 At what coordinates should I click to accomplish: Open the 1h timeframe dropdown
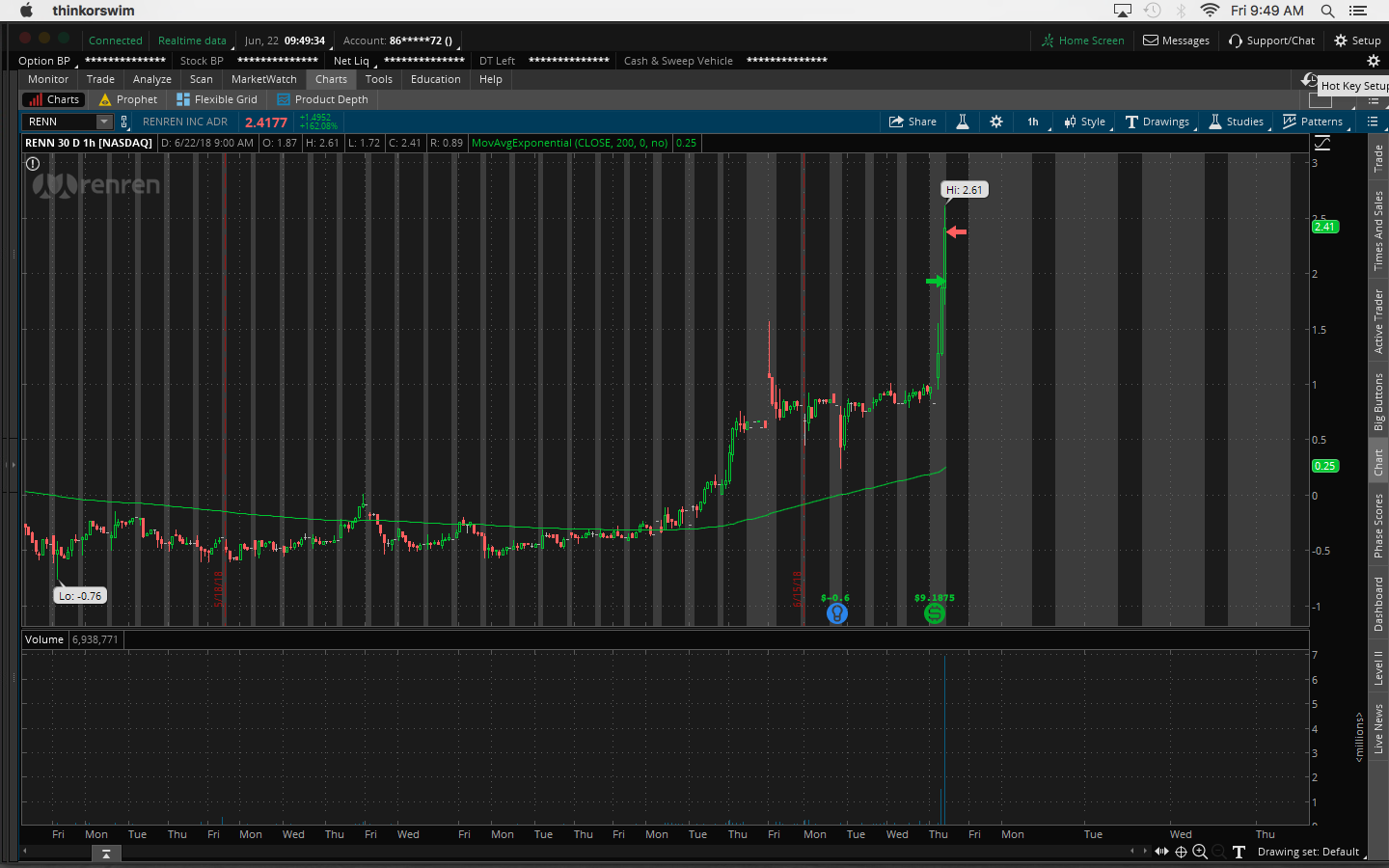[1033, 122]
